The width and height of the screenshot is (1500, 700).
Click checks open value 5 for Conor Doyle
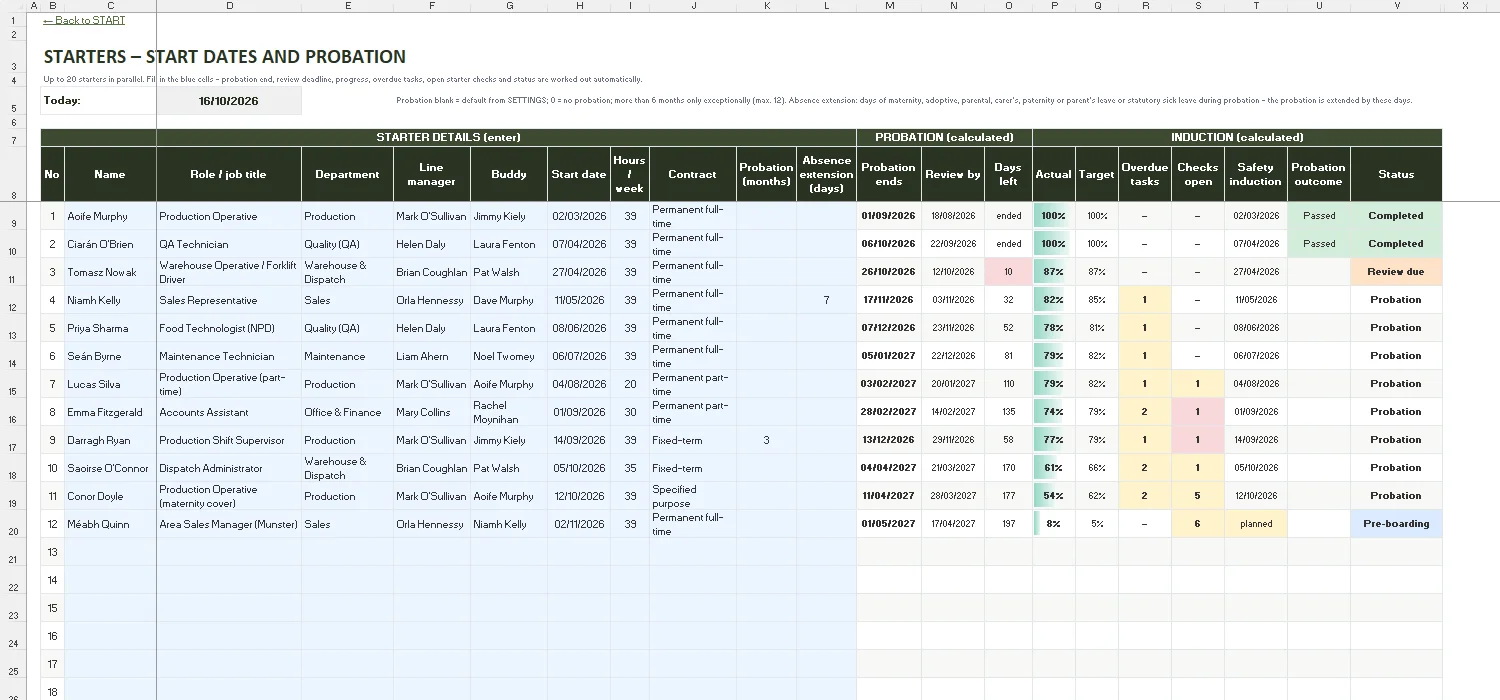click(1198, 496)
